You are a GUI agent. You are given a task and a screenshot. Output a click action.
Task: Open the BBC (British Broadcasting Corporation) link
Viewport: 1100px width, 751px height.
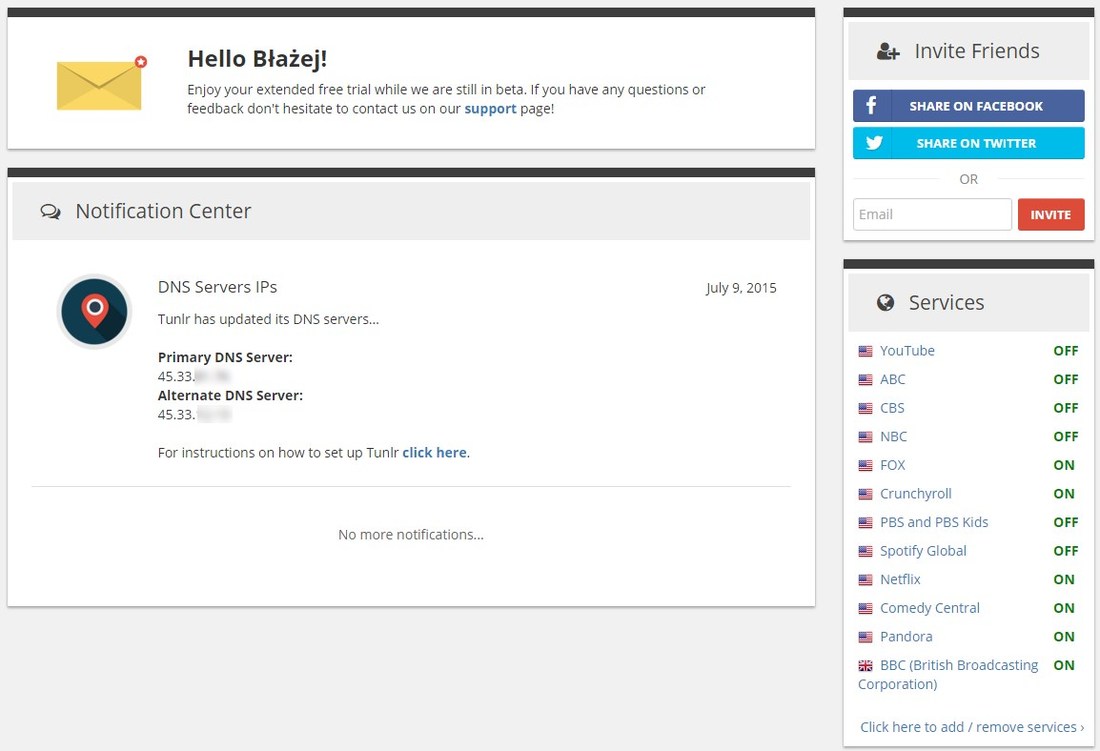point(948,675)
